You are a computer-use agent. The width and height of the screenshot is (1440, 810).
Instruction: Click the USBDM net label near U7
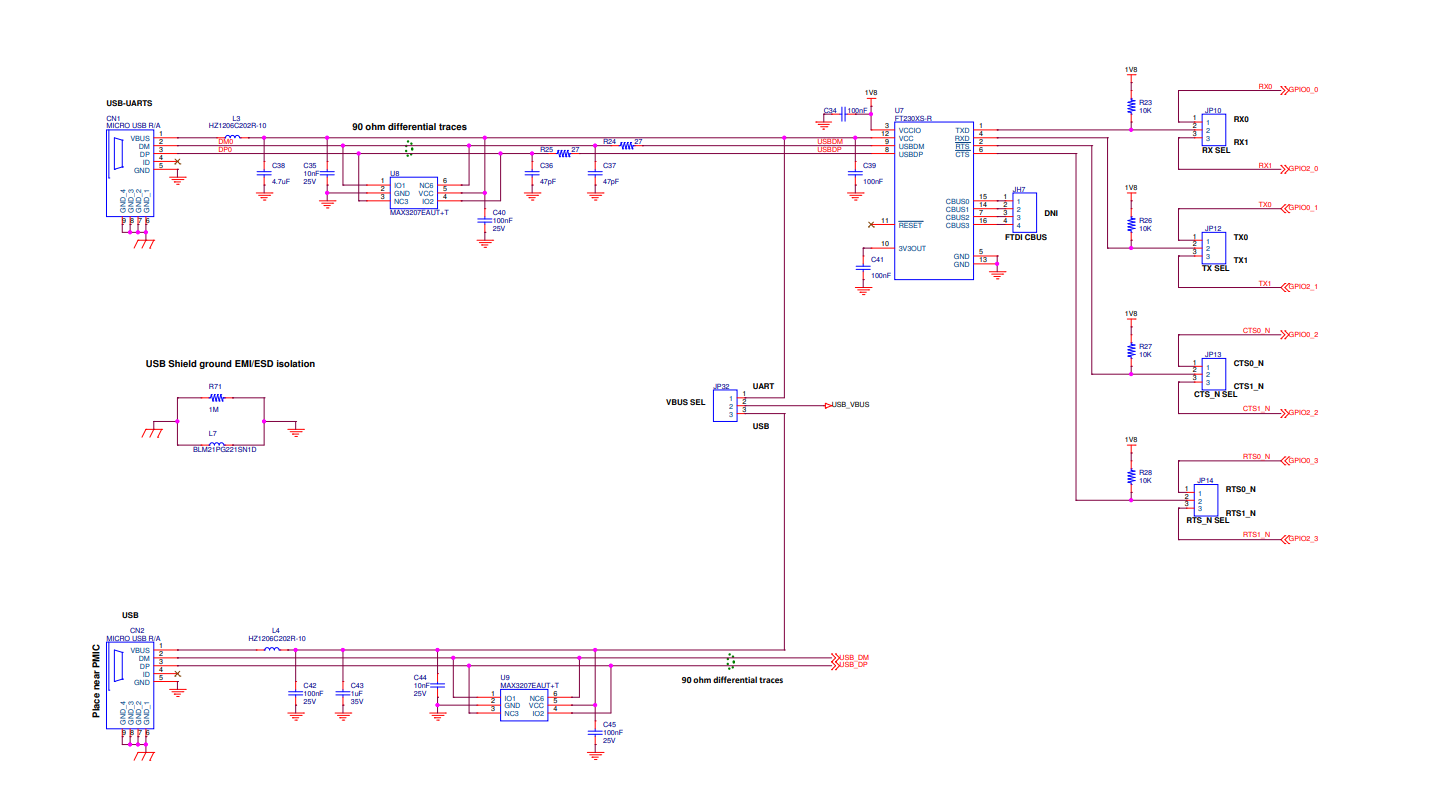click(829, 141)
